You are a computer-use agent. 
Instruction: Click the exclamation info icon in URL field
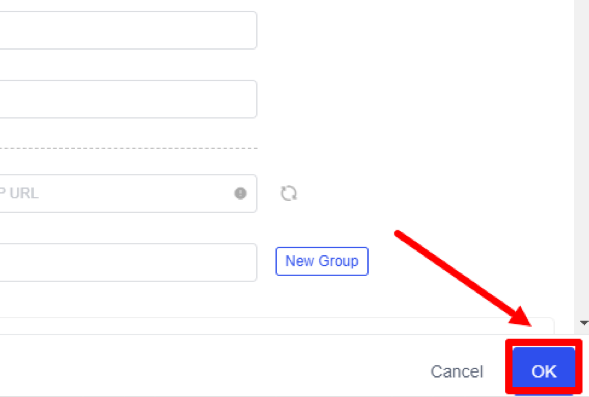point(240,193)
